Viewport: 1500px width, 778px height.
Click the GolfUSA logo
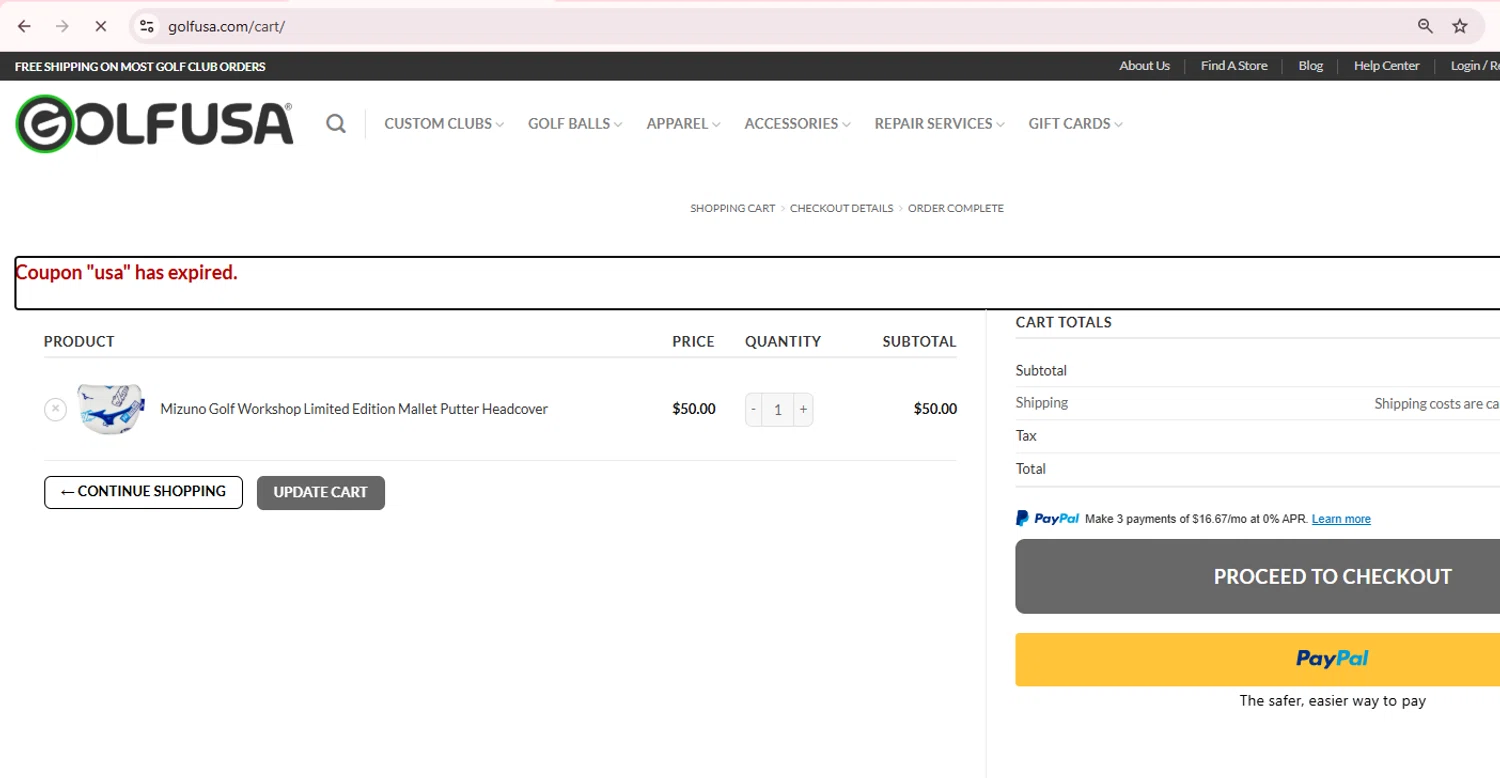pos(154,123)
